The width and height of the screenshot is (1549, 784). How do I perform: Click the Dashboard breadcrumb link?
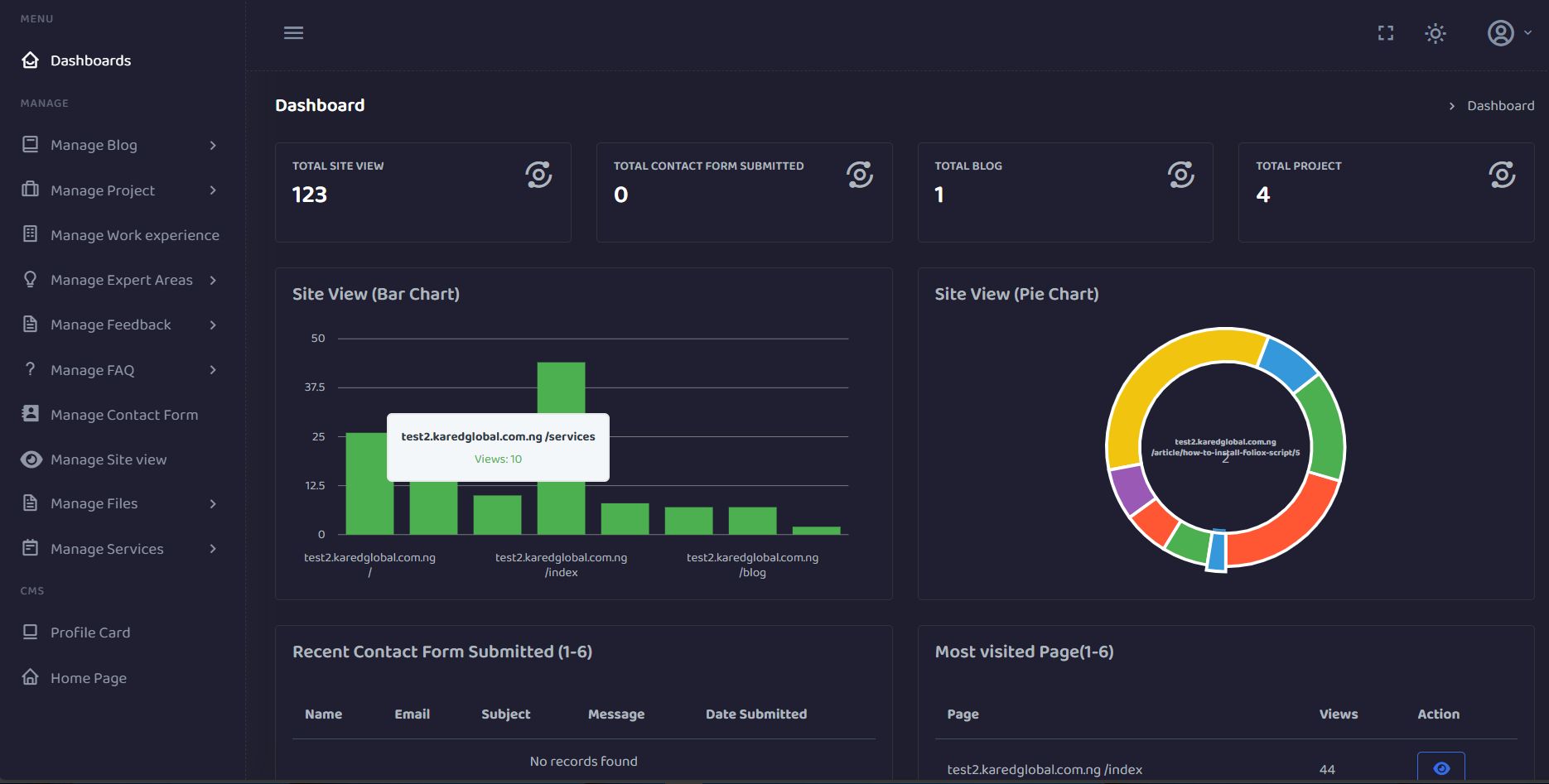coord(1500,106)
